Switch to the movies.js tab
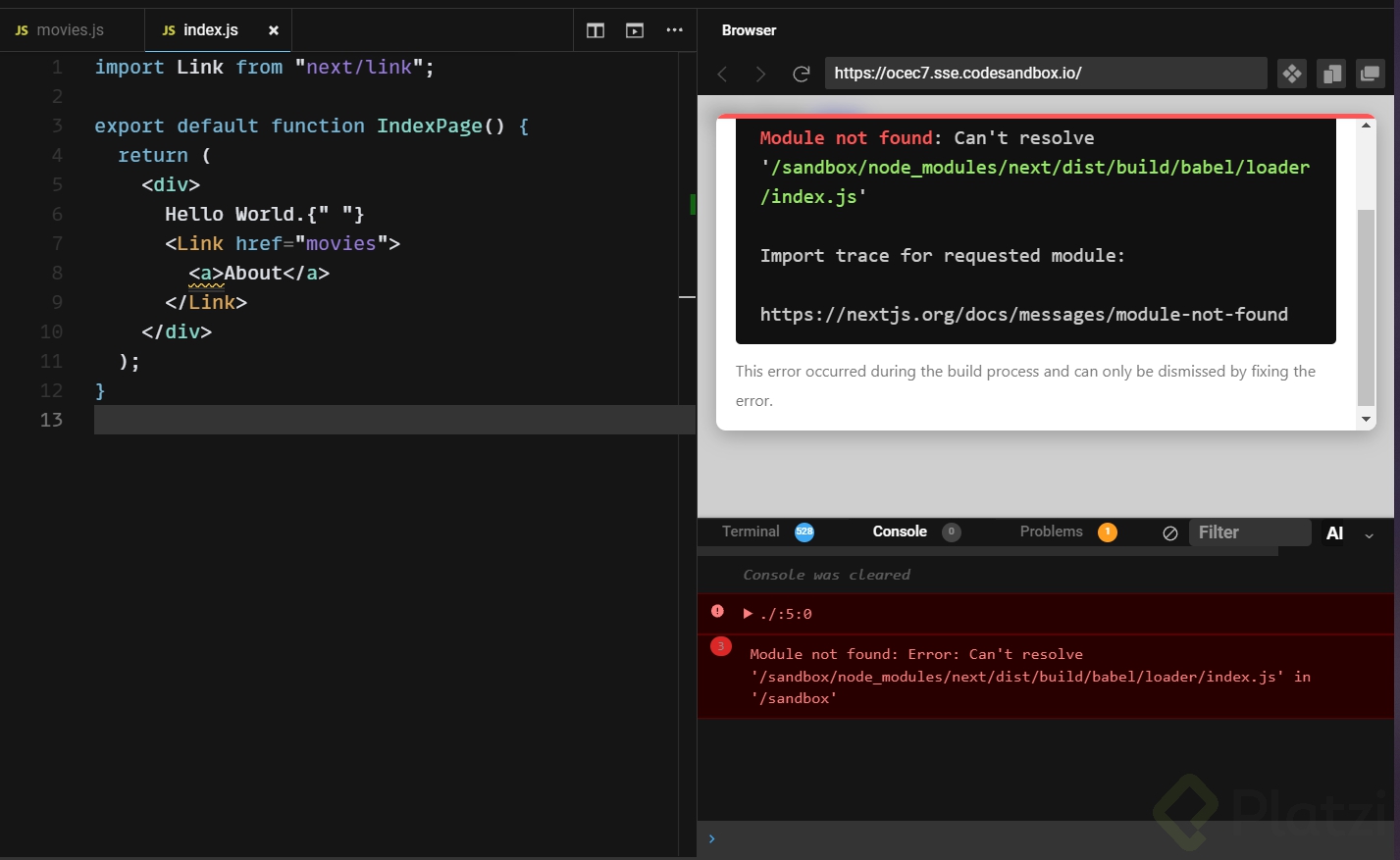This screenshot has width=1400, height=860. 70,30
